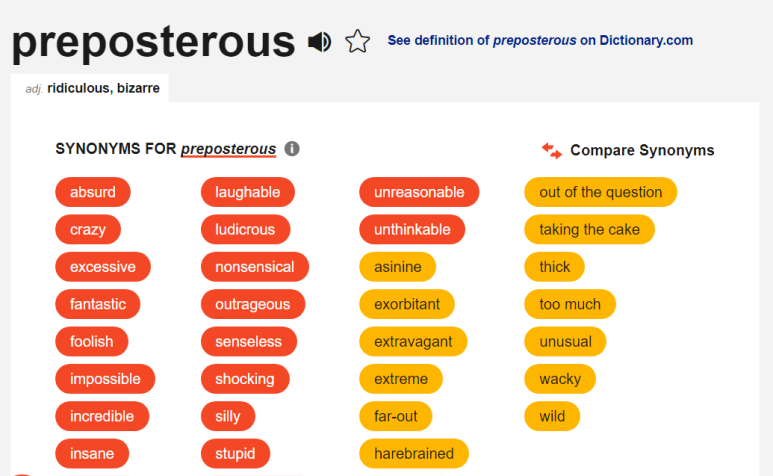Open the synonym 'exorbitant'
The height and width of the screenshot is (476, 773).
click(407, 305)
